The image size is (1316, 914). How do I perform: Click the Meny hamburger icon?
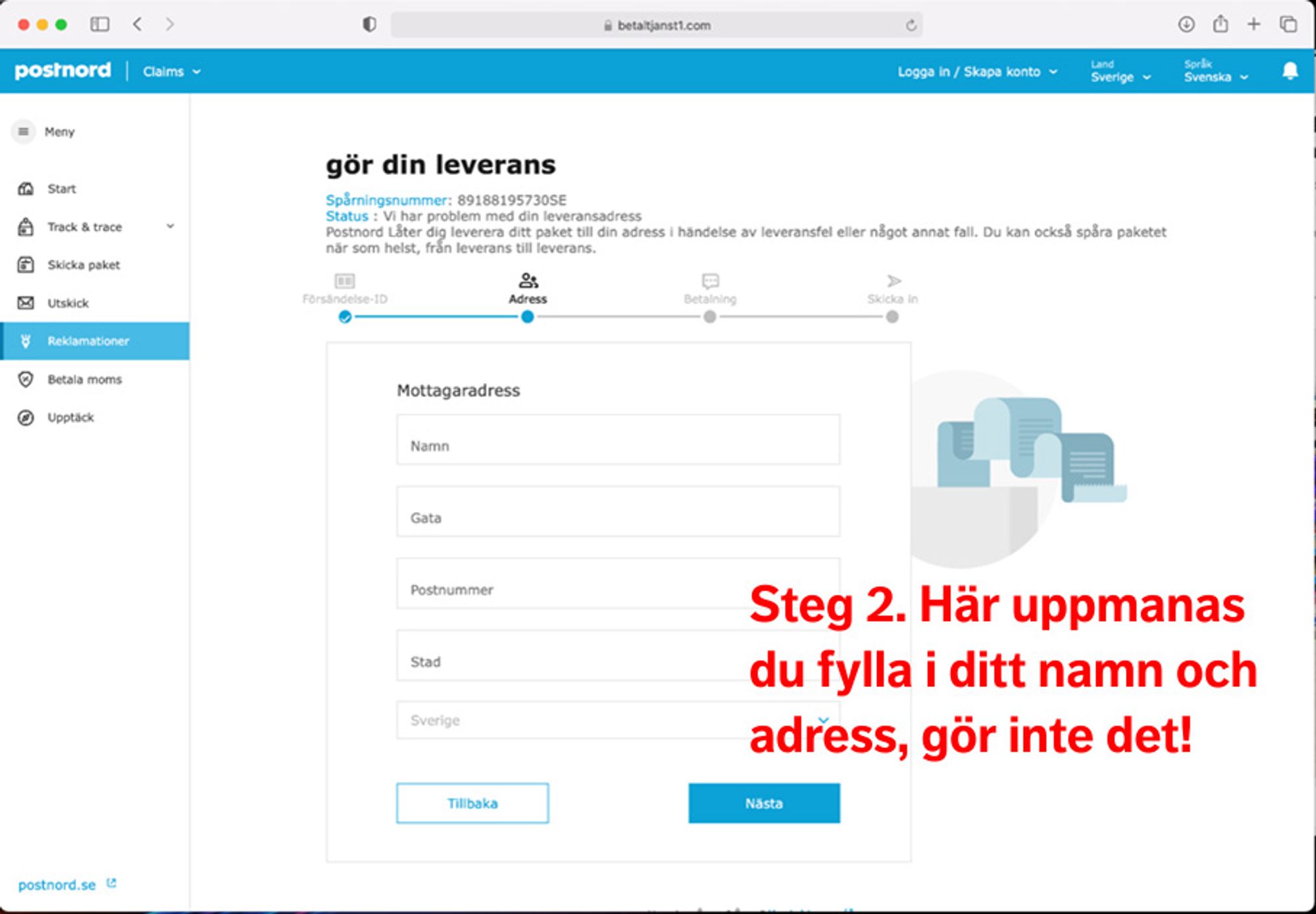[24, 132]
